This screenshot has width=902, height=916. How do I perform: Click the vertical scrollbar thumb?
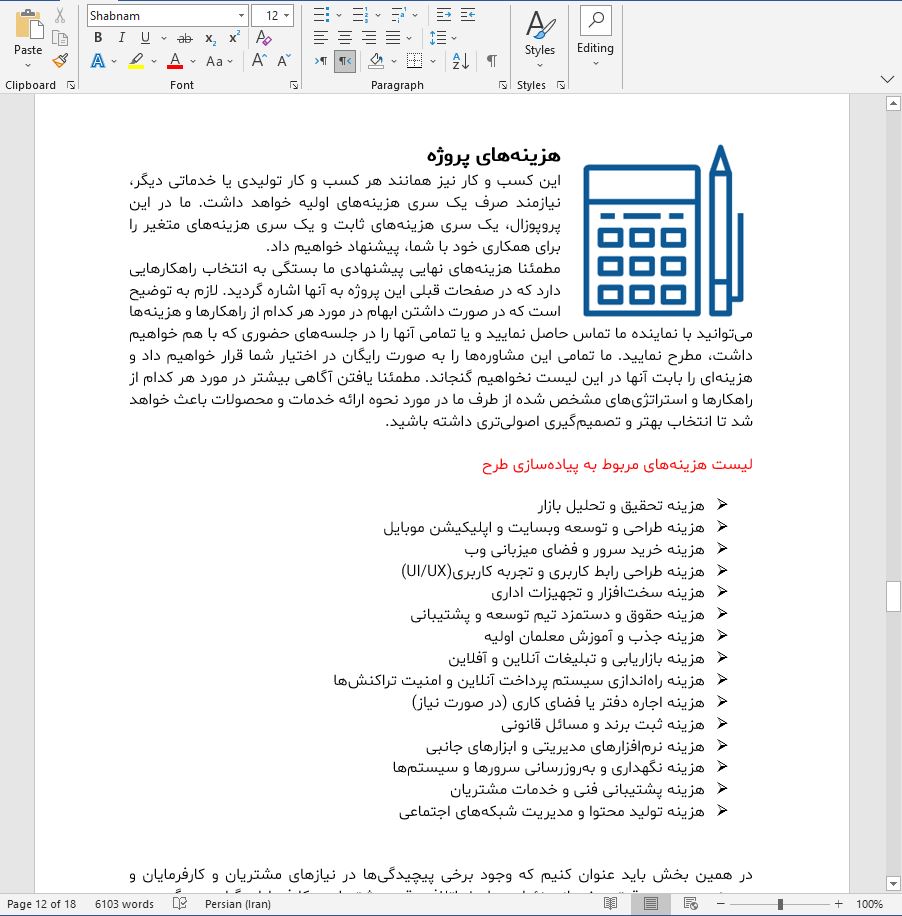pos(893,596)
